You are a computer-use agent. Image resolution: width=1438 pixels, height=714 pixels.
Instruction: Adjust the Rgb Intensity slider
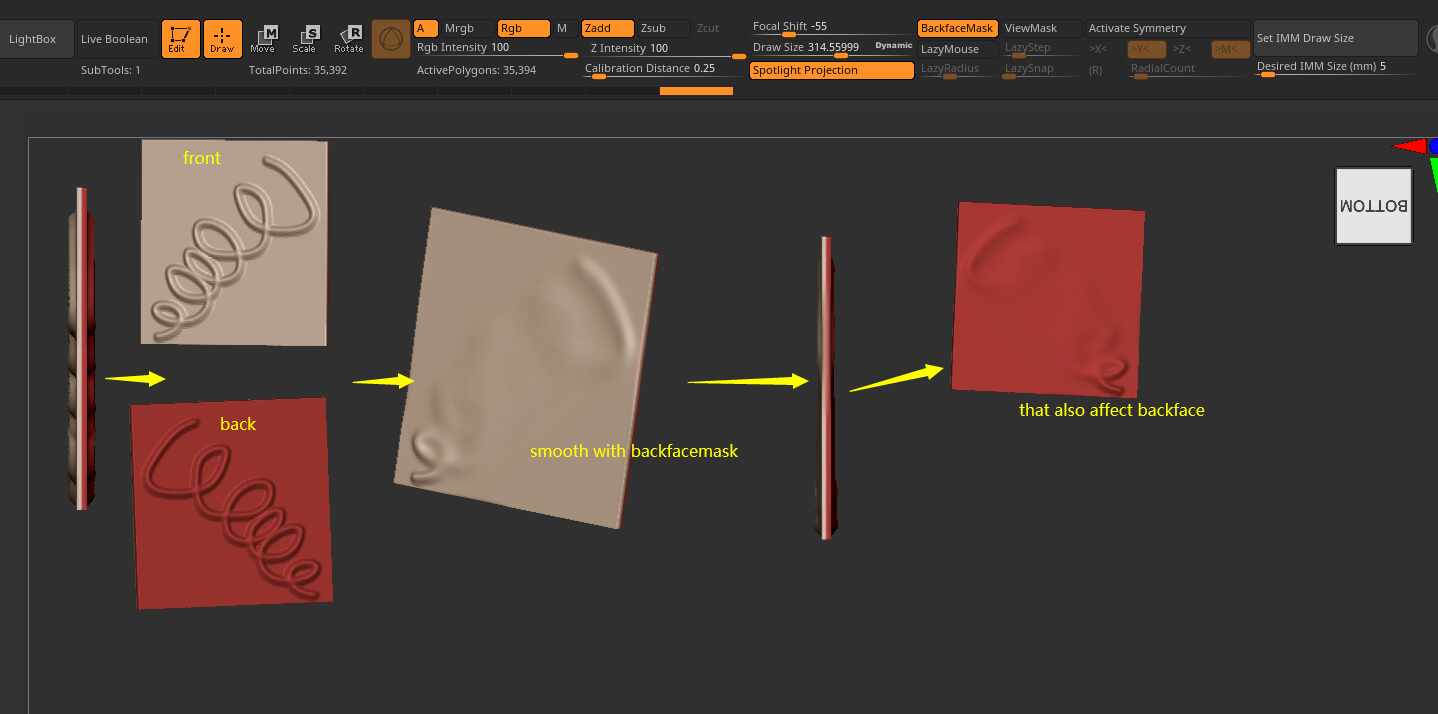[495, 48]
